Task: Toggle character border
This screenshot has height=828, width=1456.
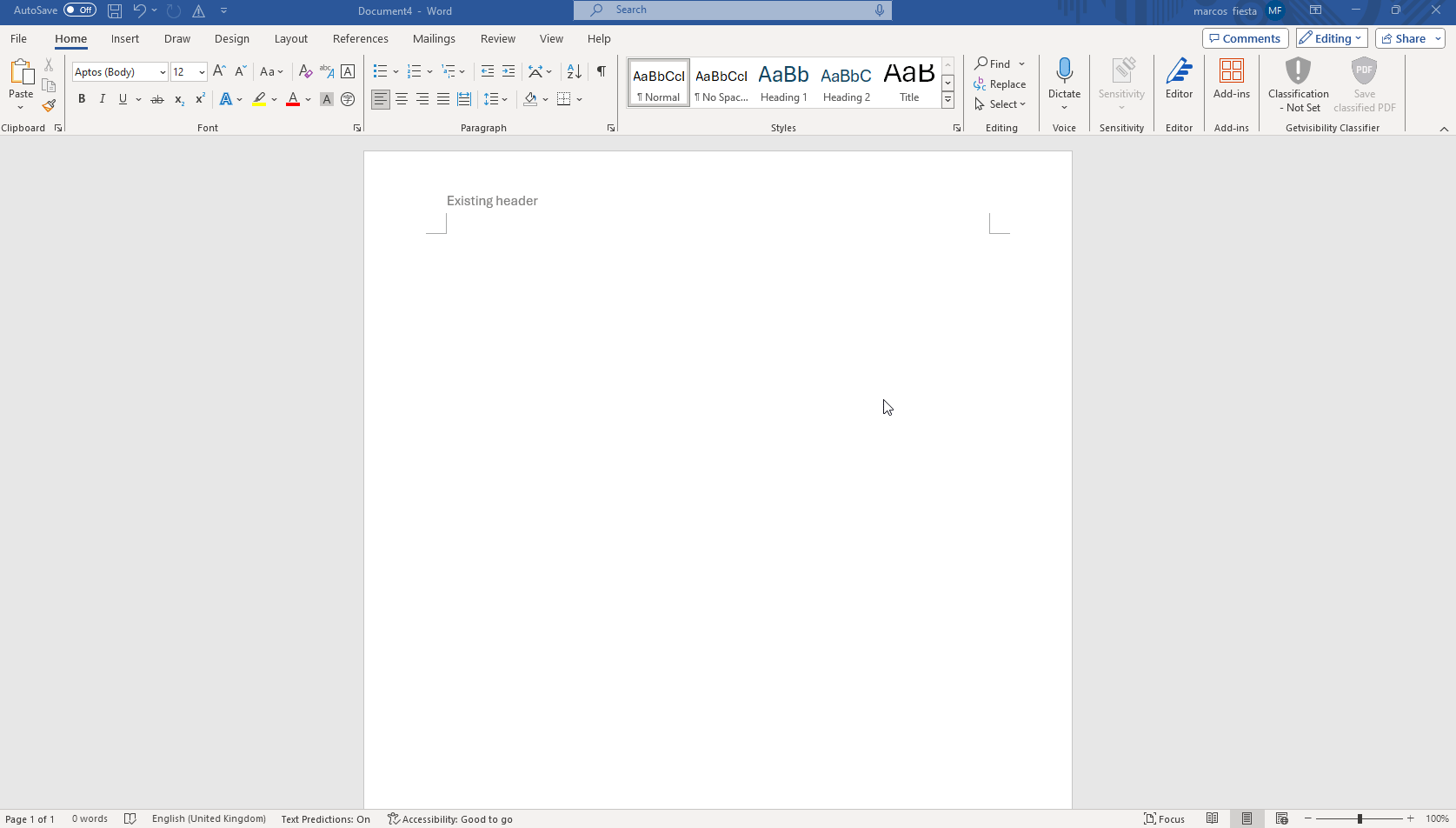Action: (x=348, y=71)
